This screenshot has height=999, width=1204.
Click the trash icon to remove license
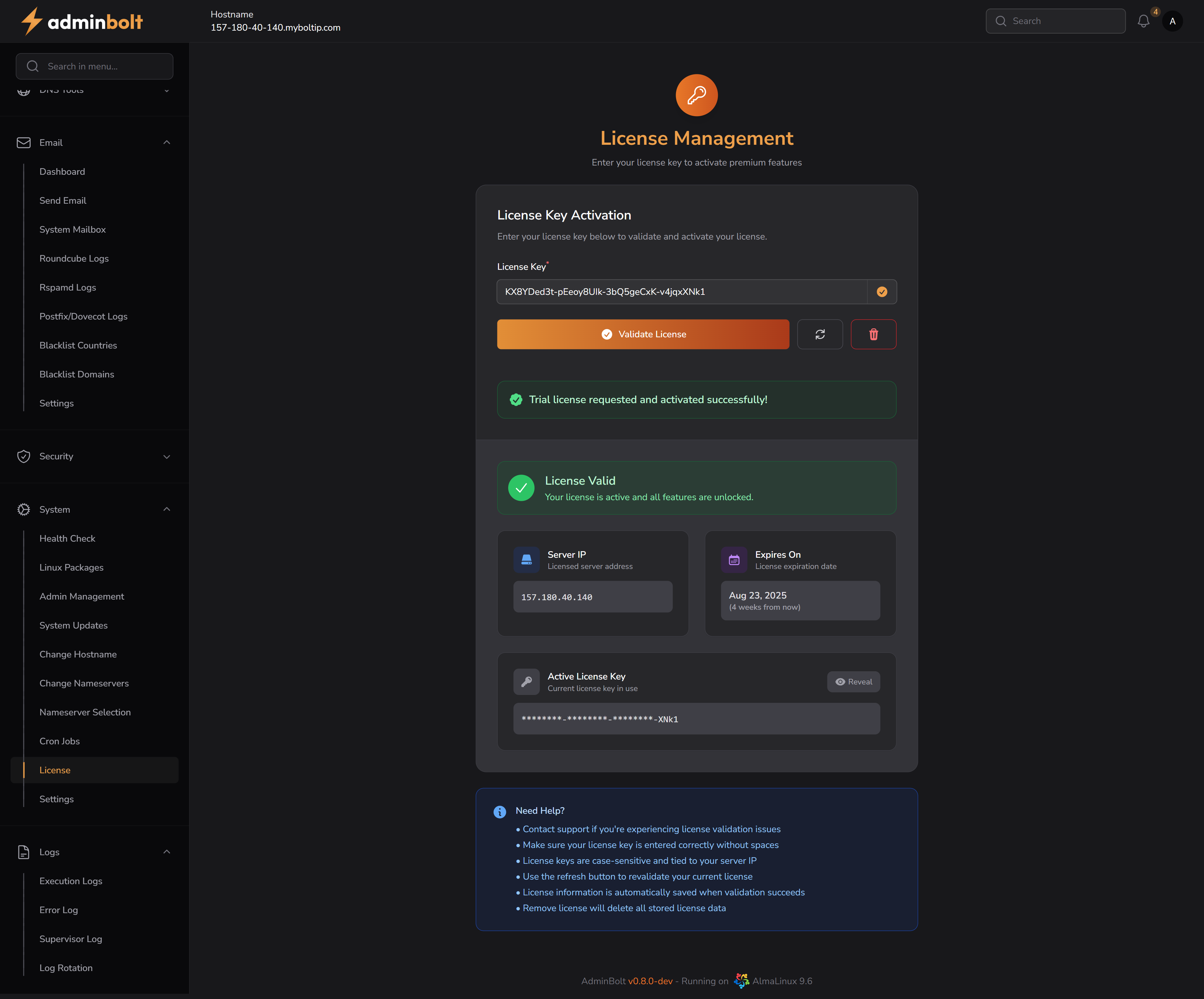coord(873,334)
